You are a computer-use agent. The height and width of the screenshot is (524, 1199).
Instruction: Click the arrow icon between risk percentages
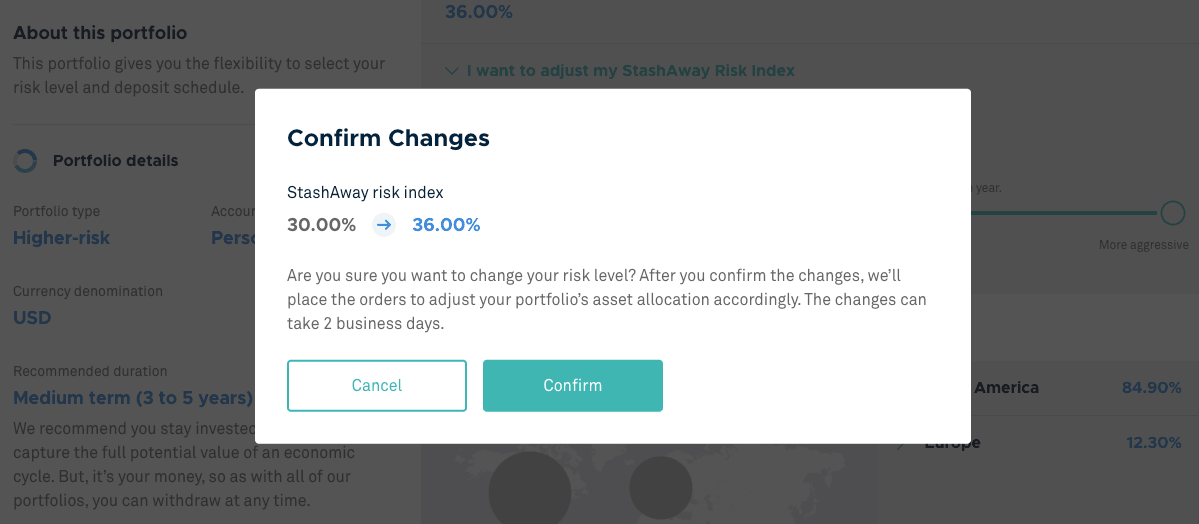tap(384, 225)
